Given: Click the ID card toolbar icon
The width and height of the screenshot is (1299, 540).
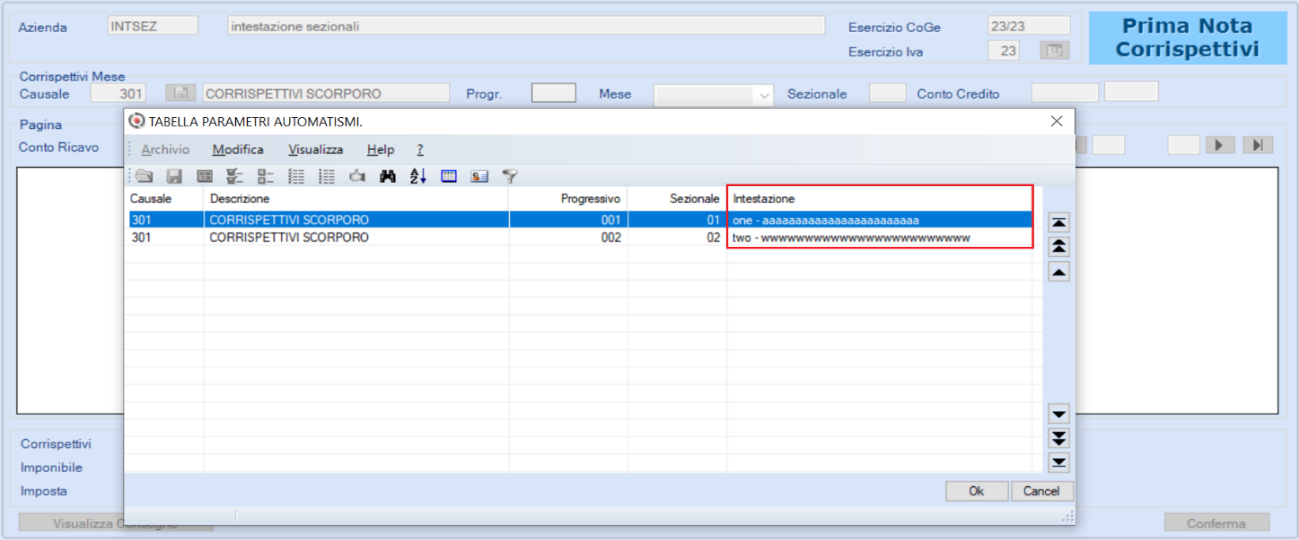Looking at the screenshot, I should (x=479, y=176).
